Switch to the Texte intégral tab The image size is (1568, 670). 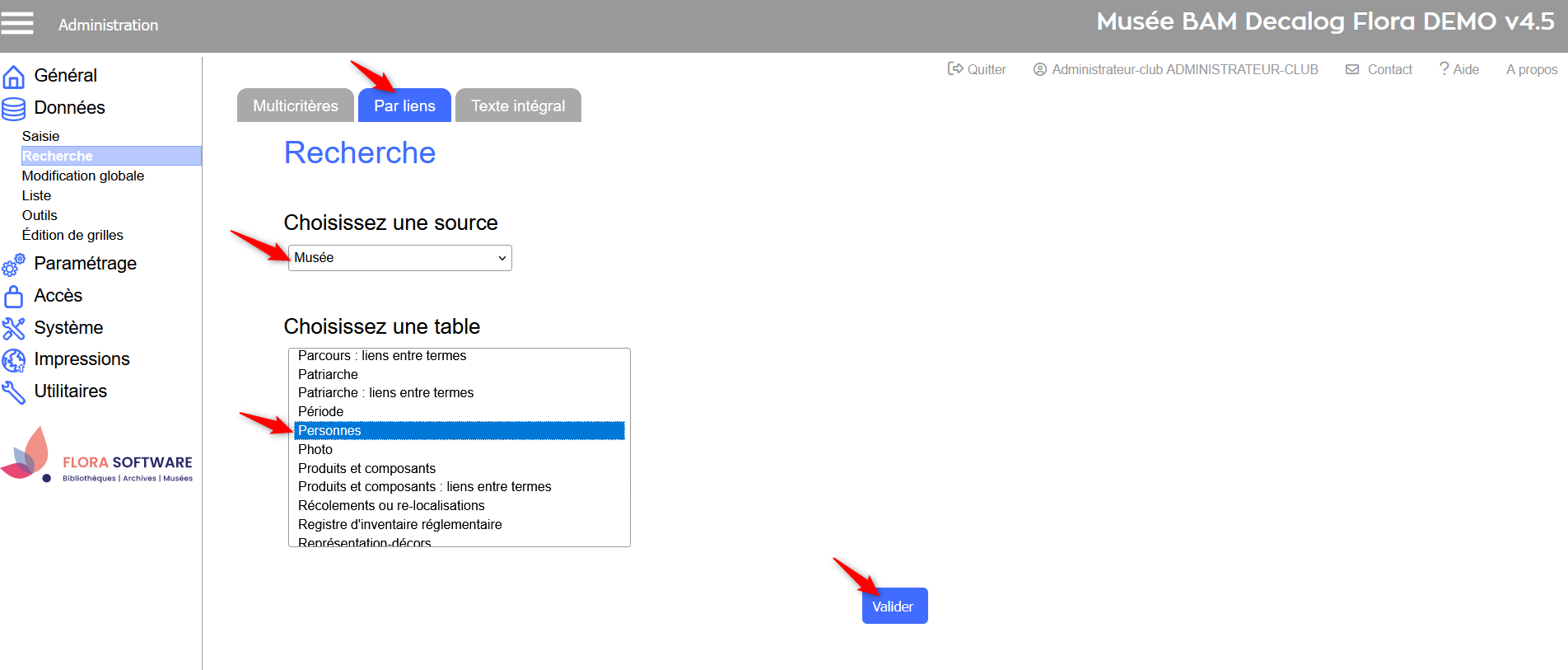coord(517,105)
